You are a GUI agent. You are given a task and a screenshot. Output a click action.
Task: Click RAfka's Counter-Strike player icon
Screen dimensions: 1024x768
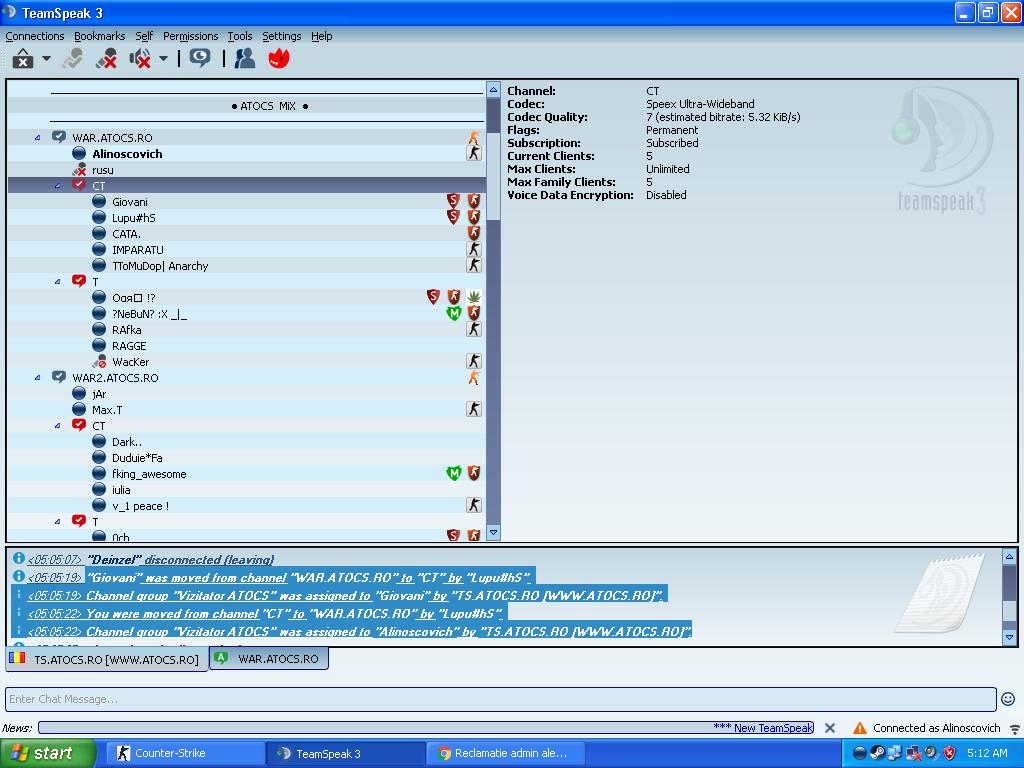[474, 329]
